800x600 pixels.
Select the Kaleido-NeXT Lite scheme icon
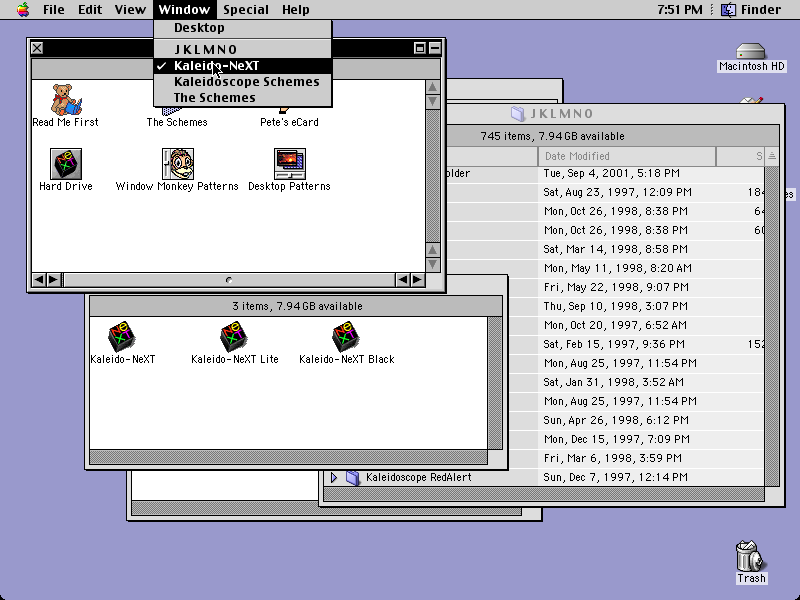point(234,336)
